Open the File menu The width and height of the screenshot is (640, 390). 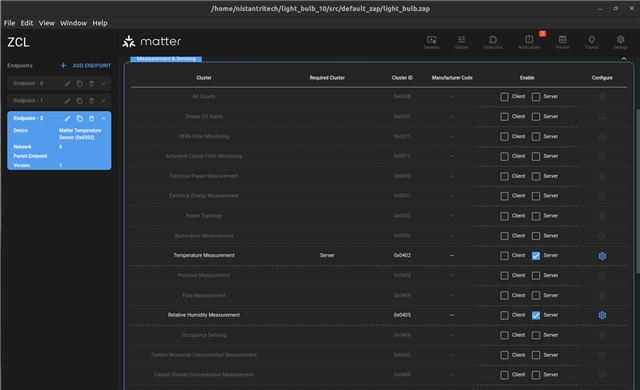[9, 23]
